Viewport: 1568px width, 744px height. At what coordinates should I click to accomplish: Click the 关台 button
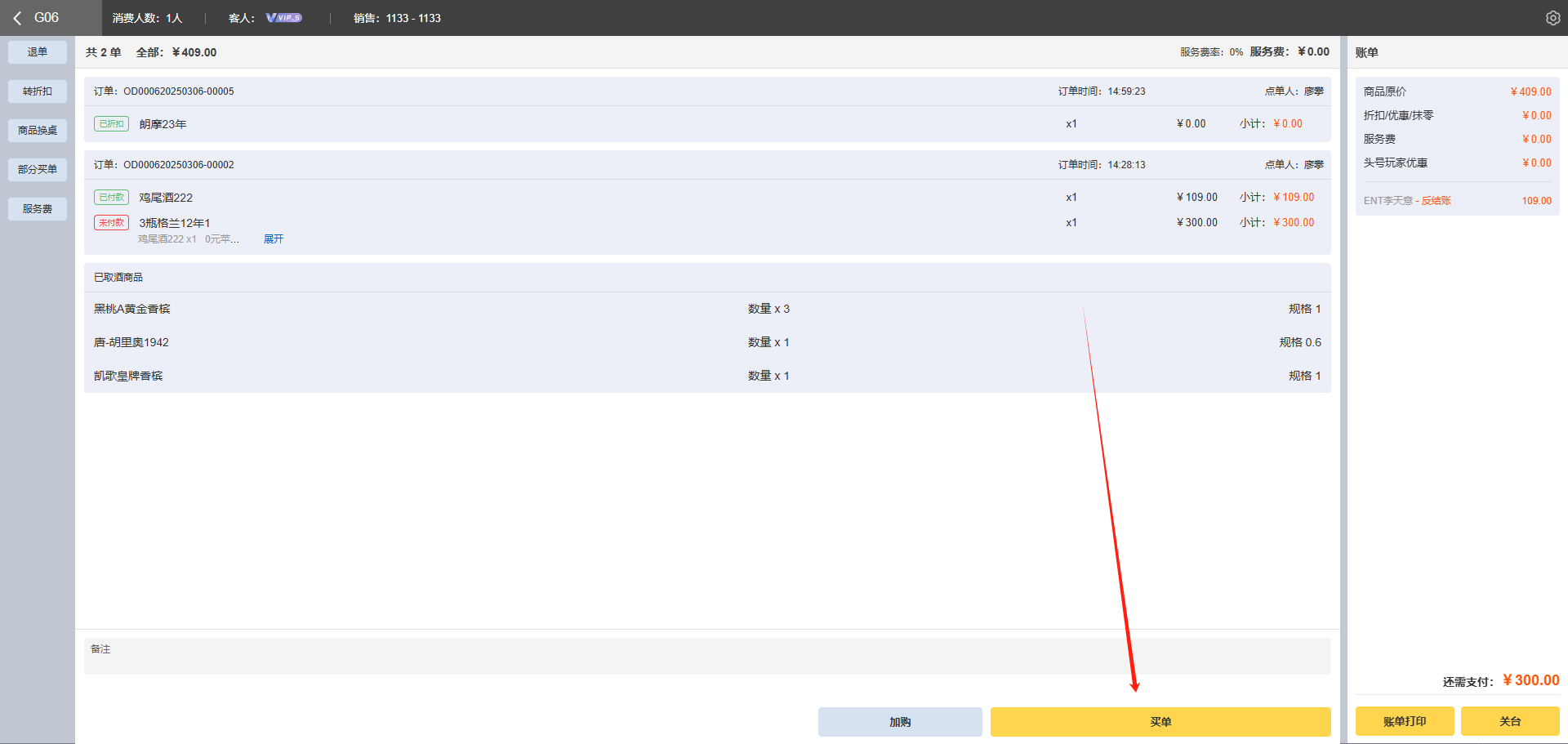pyautogui.click(x=1510, y=721)
